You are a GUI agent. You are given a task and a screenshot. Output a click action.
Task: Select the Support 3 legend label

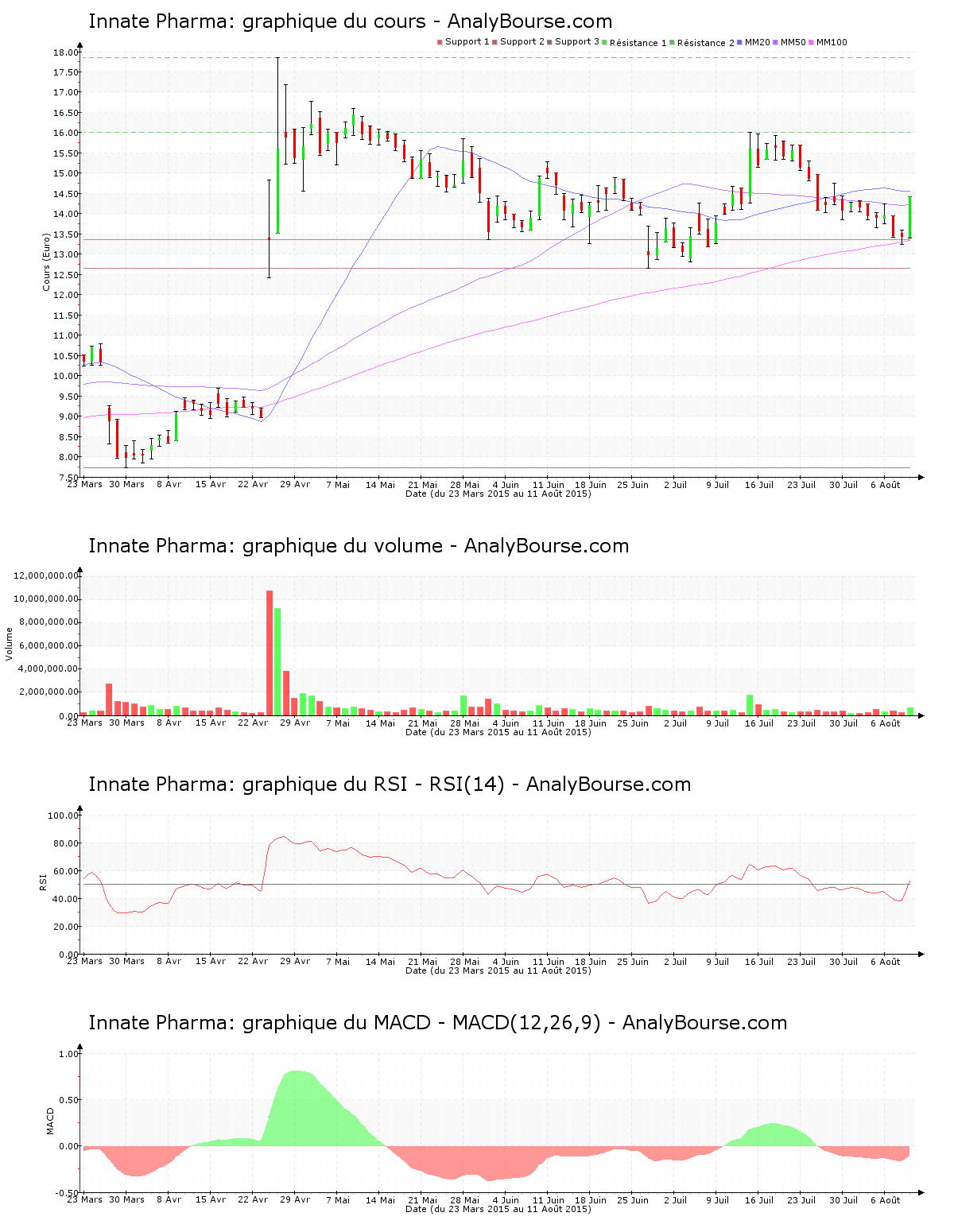[577, 42]
